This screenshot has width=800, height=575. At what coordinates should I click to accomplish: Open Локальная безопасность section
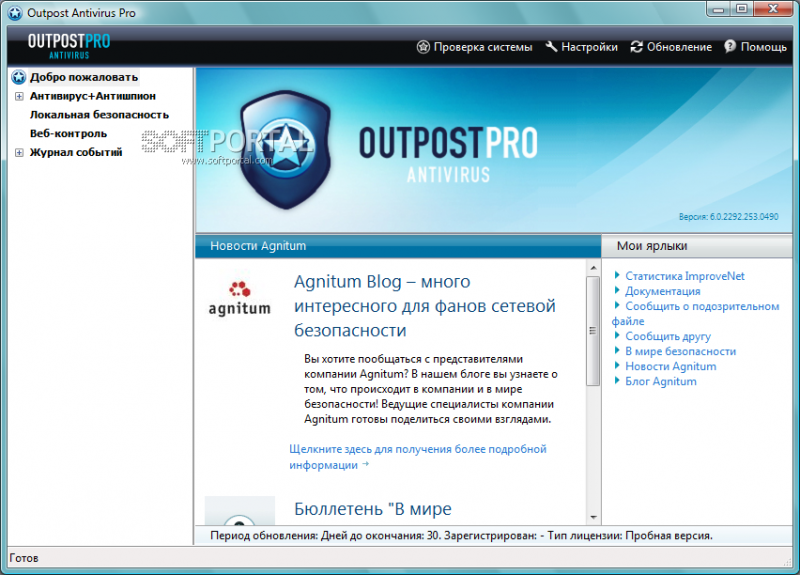pyautogui.click(x=99, y=115)
